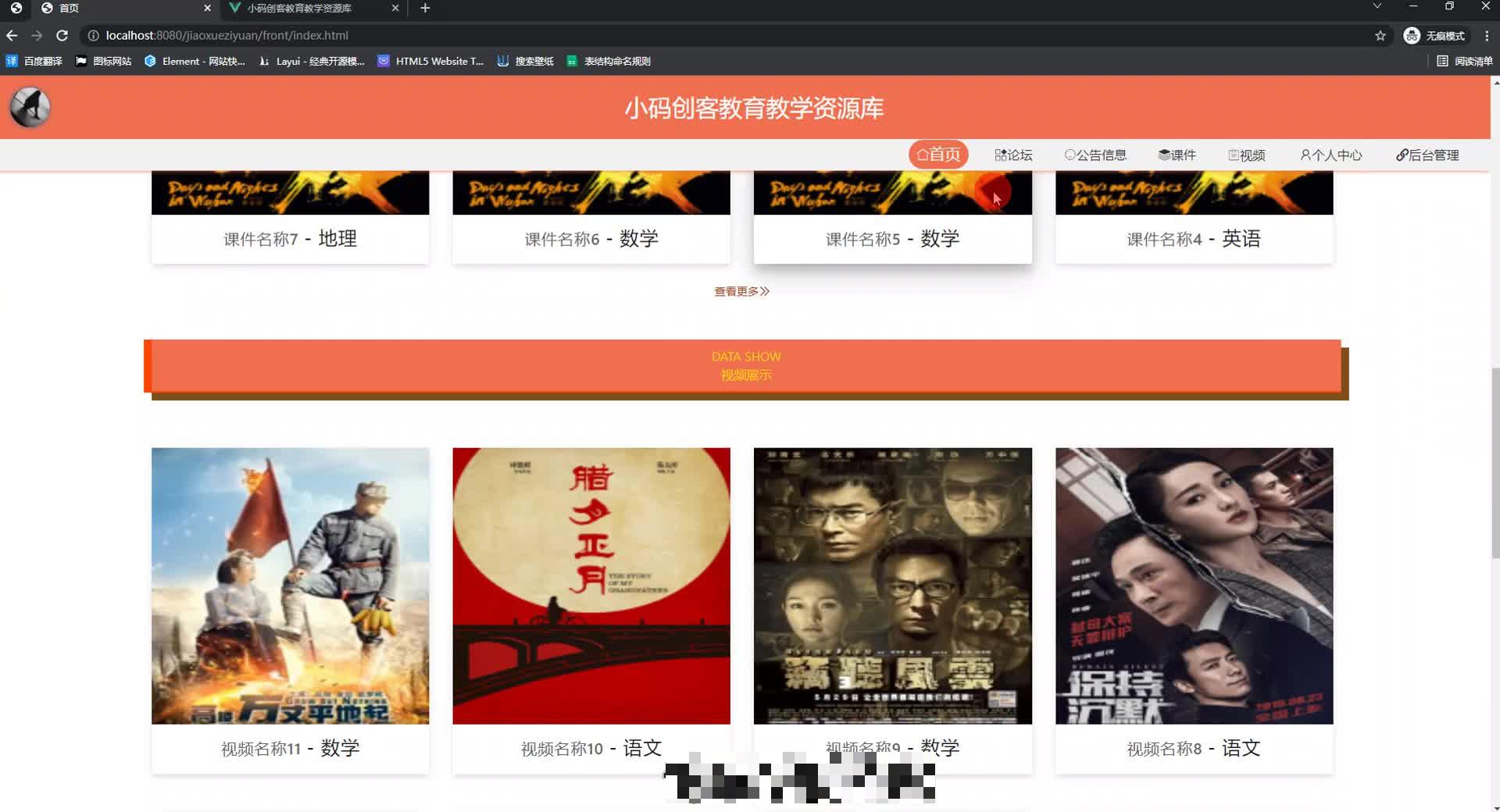Click the browser forward arrow

click(x=37, y=36)
